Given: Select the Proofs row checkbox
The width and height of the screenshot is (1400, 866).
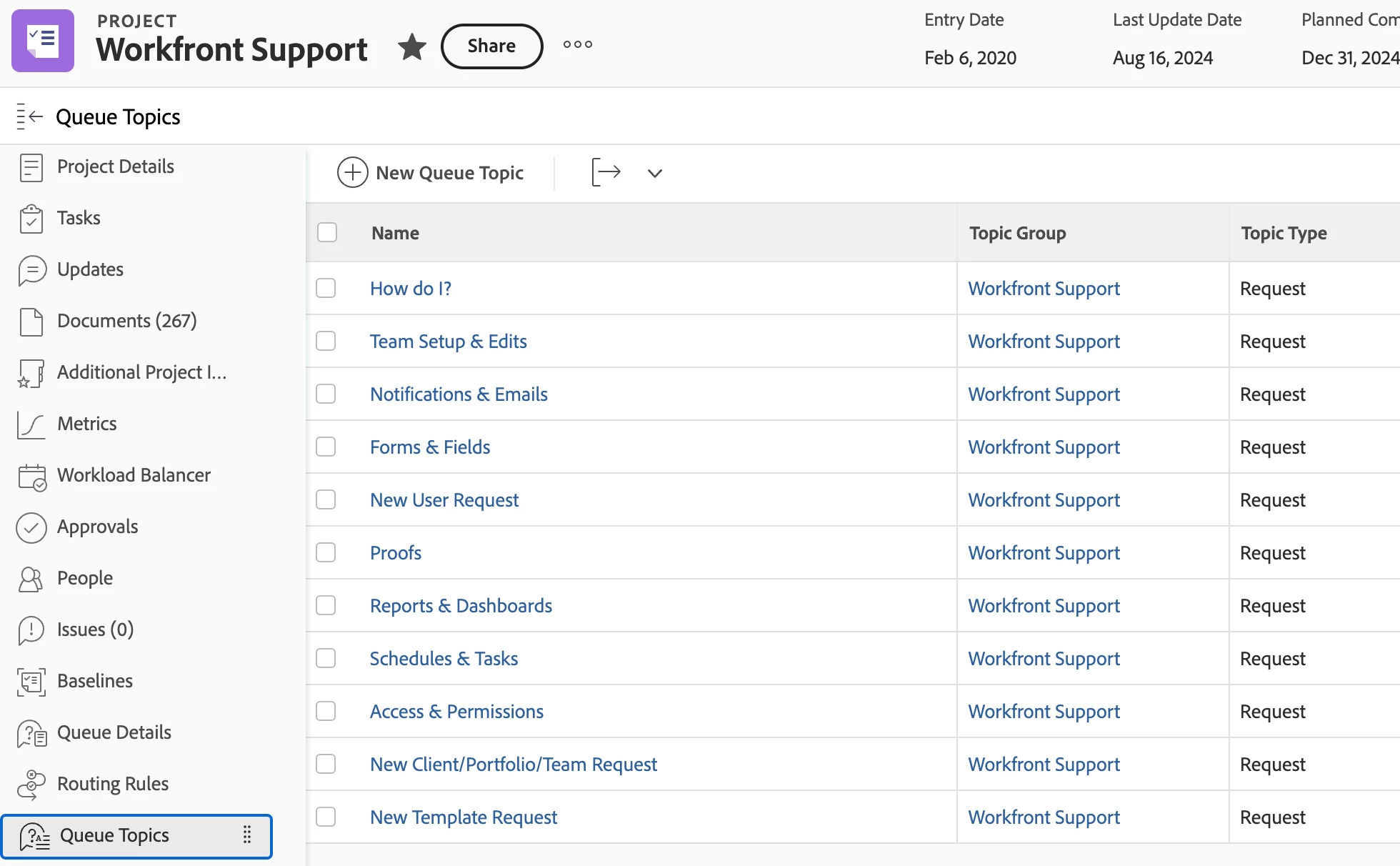Looking at the screenshot, I should pos(326,552).
